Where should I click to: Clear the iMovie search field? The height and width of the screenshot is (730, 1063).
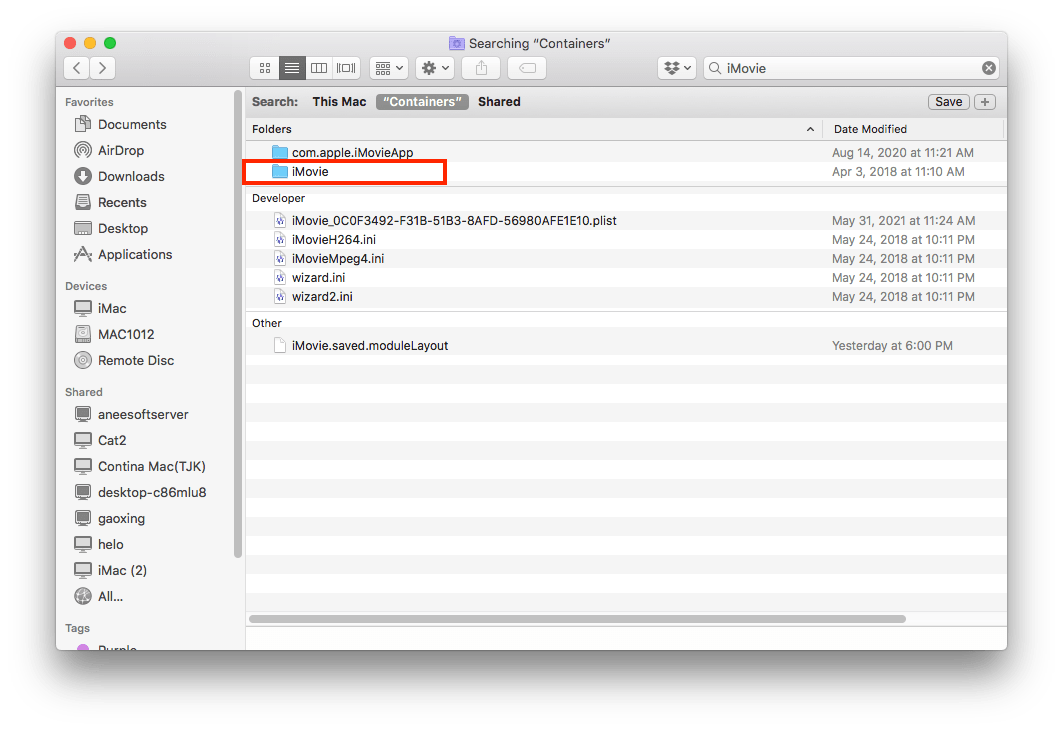(988, 67)
